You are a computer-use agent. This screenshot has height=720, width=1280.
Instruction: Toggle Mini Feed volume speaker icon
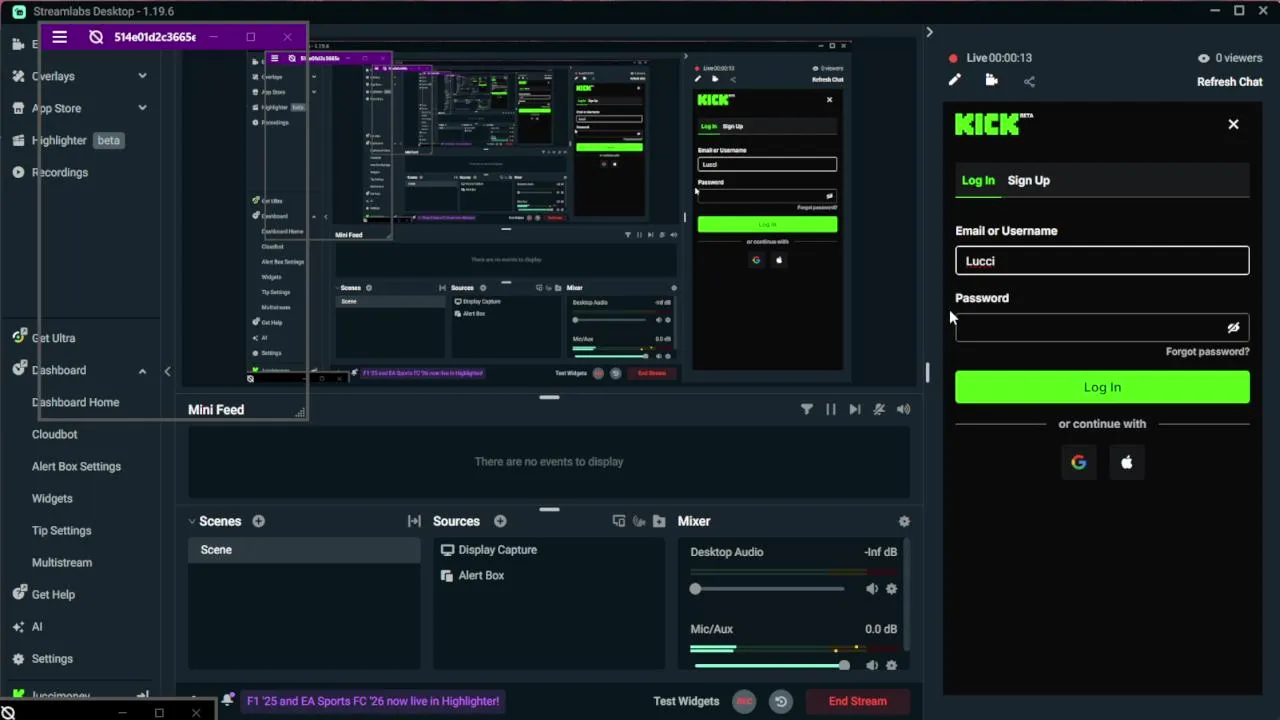click(903, 409)
